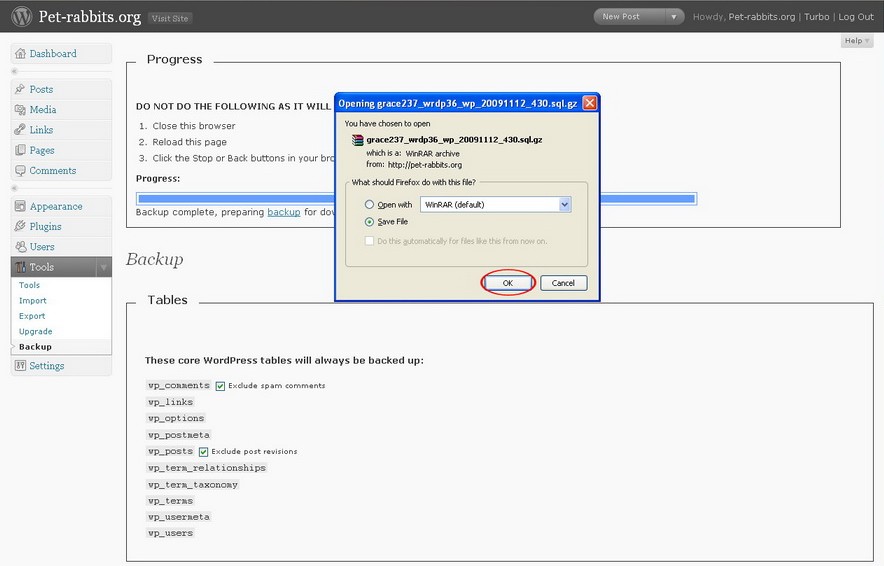The image size is (884, 566).
Task: Click the wp_usermeta table name
Action: pos(179,517)
